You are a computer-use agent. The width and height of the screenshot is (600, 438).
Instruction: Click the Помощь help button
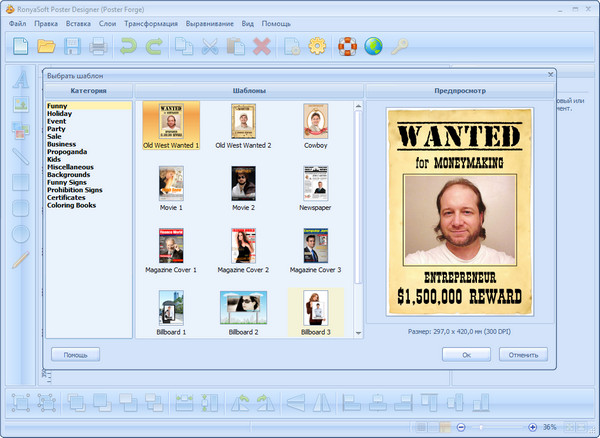[75, 354]
